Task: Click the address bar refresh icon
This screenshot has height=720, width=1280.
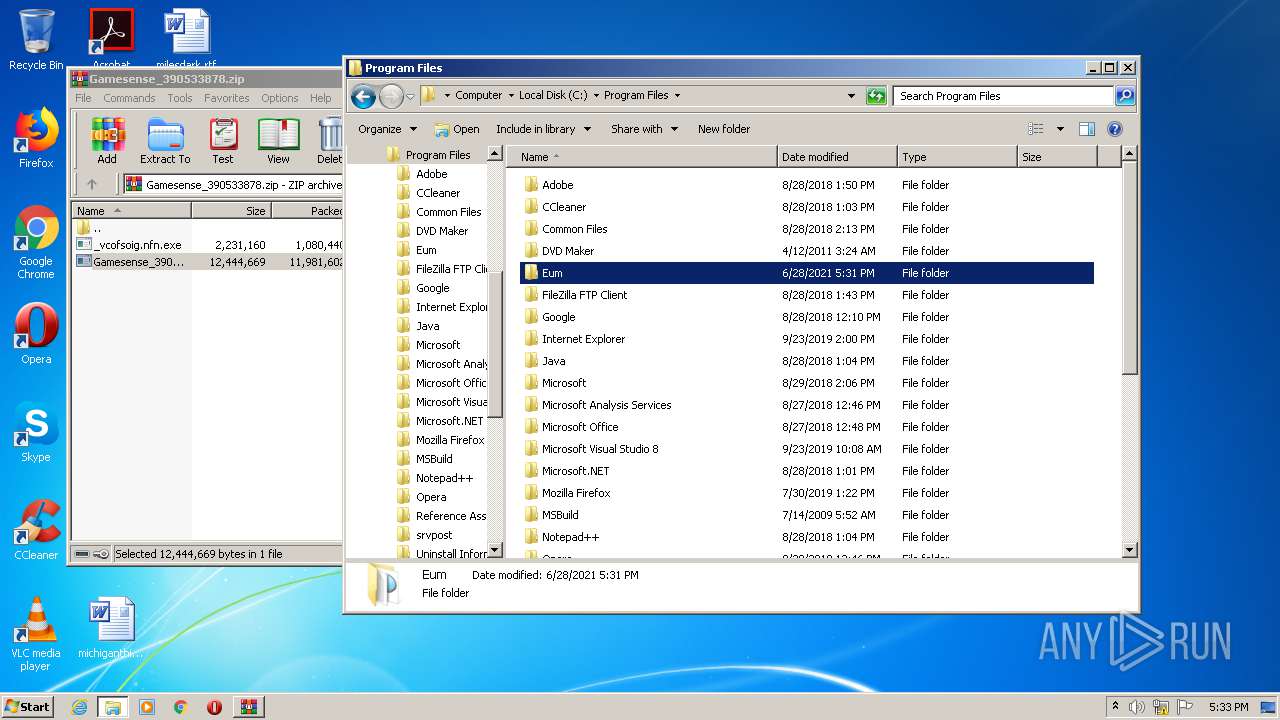Action: click(876, 96)
